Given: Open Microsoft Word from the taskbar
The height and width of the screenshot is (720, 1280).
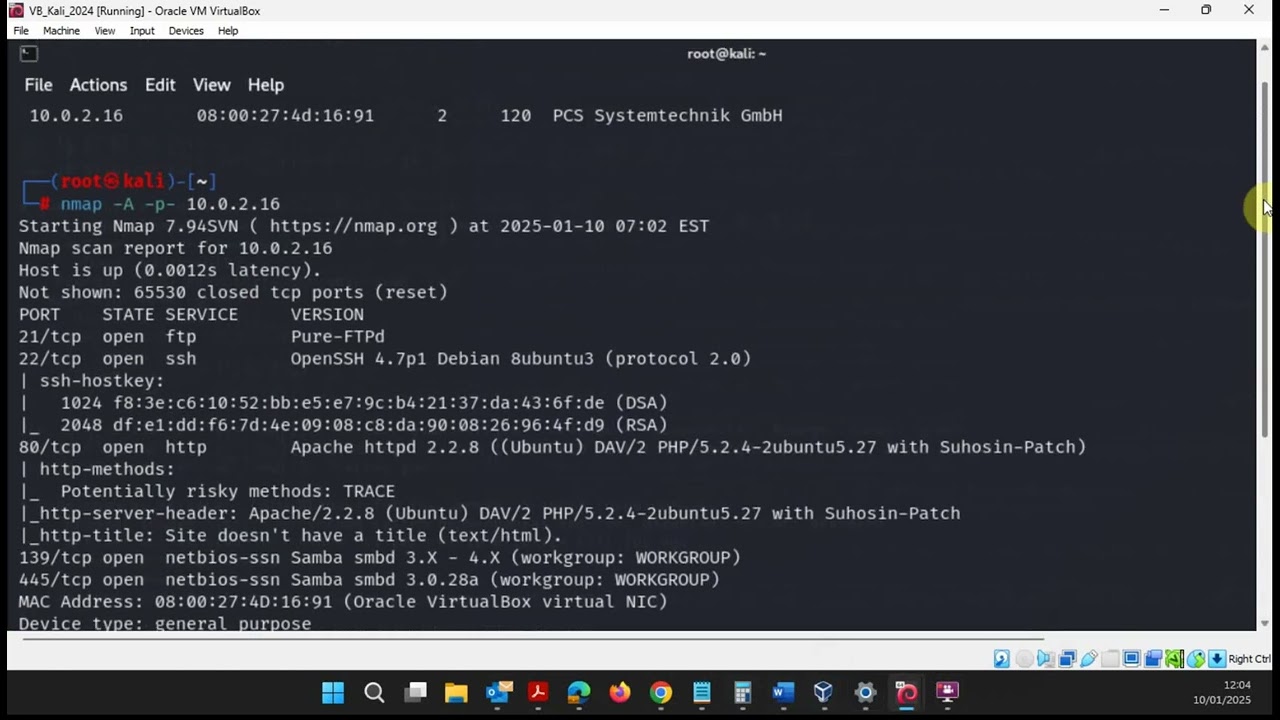Looking at the screenshot, I should pos(783,692).
